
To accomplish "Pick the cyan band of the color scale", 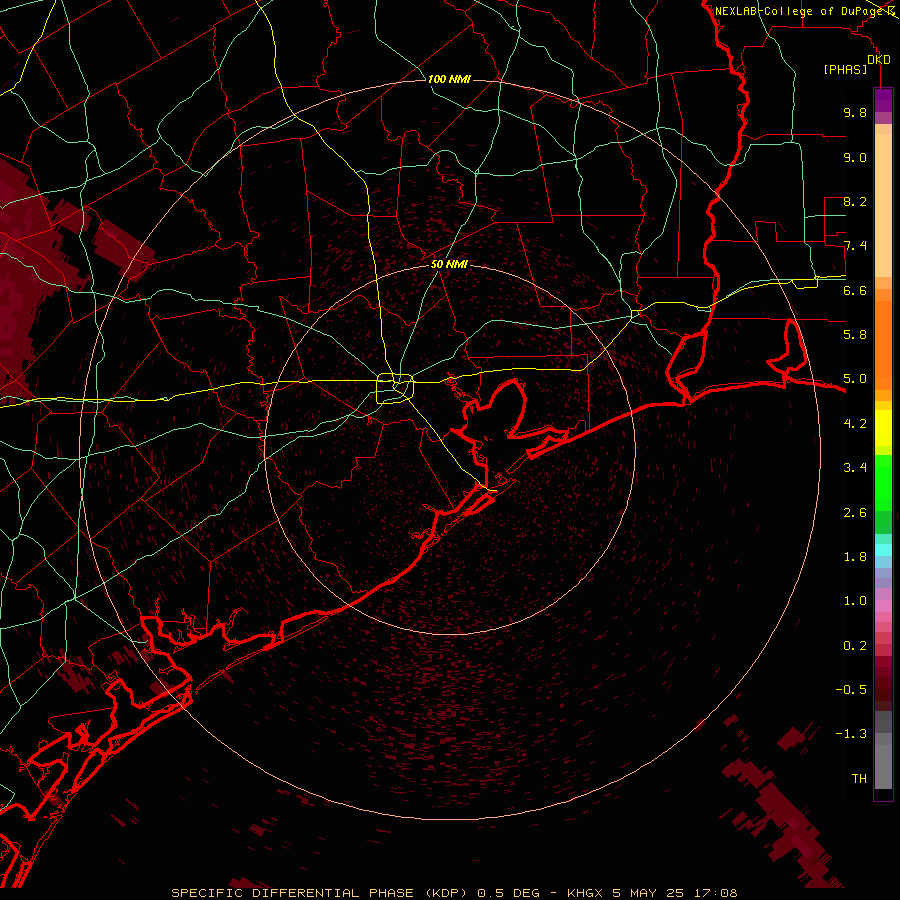I will click(x=883, y=550).
